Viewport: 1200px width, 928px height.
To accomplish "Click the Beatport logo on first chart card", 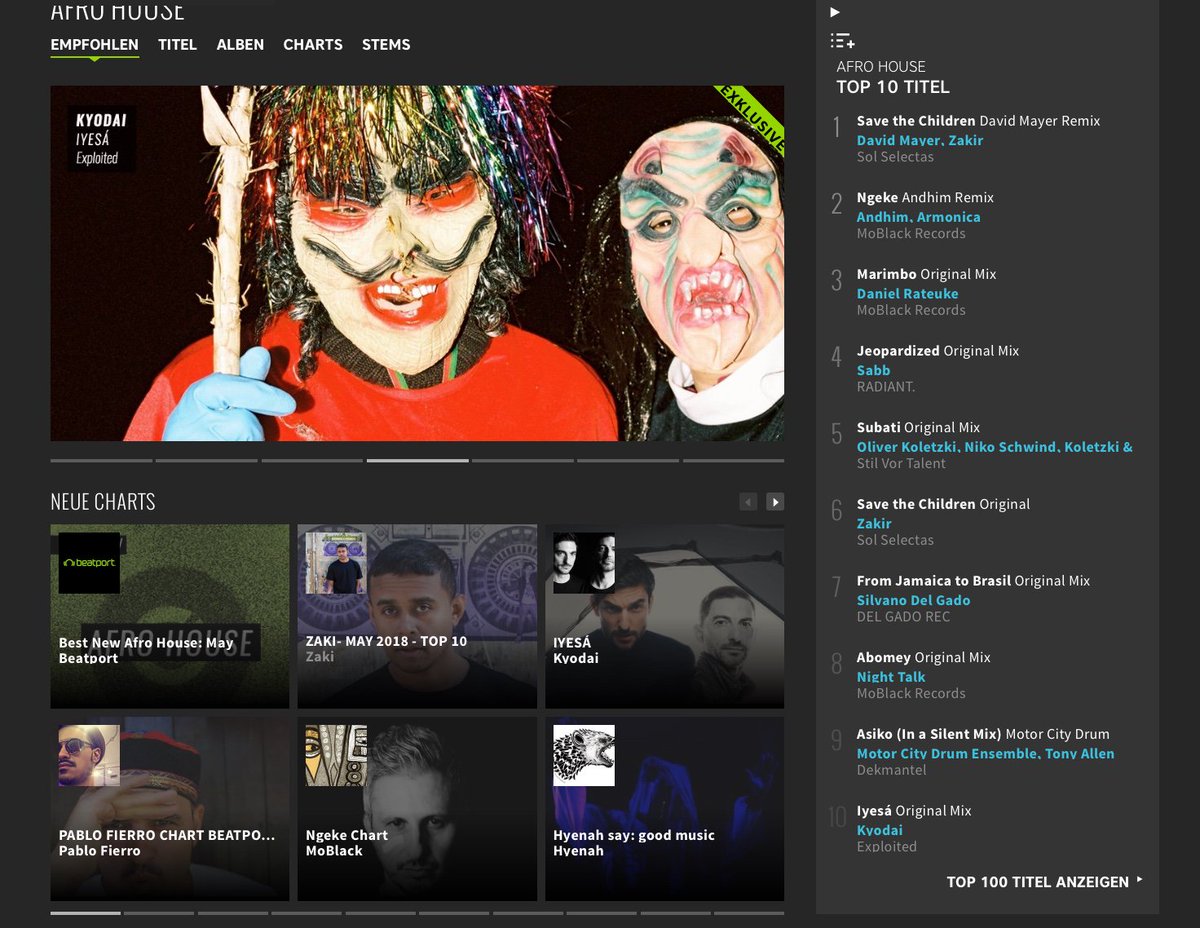I will [x=89, y=563].
